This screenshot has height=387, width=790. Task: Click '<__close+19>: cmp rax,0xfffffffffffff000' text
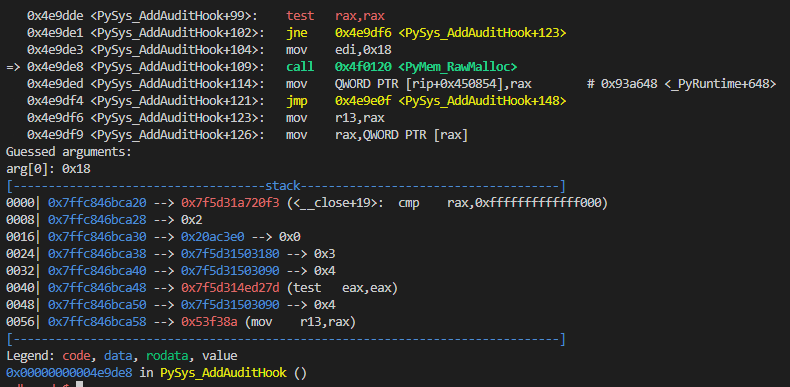click(x=447, y=203)
